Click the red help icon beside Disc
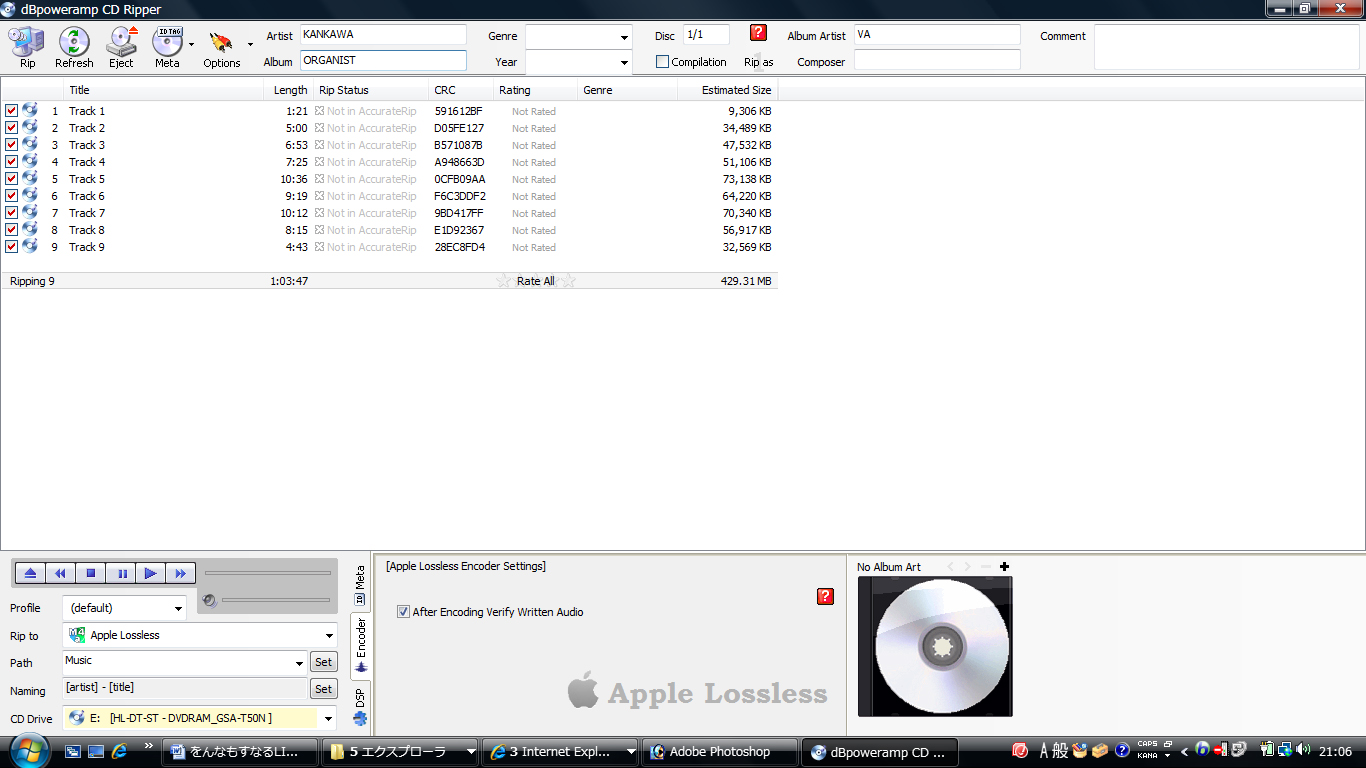Screen dimensions: 1366x768 [x=758, y=33]
